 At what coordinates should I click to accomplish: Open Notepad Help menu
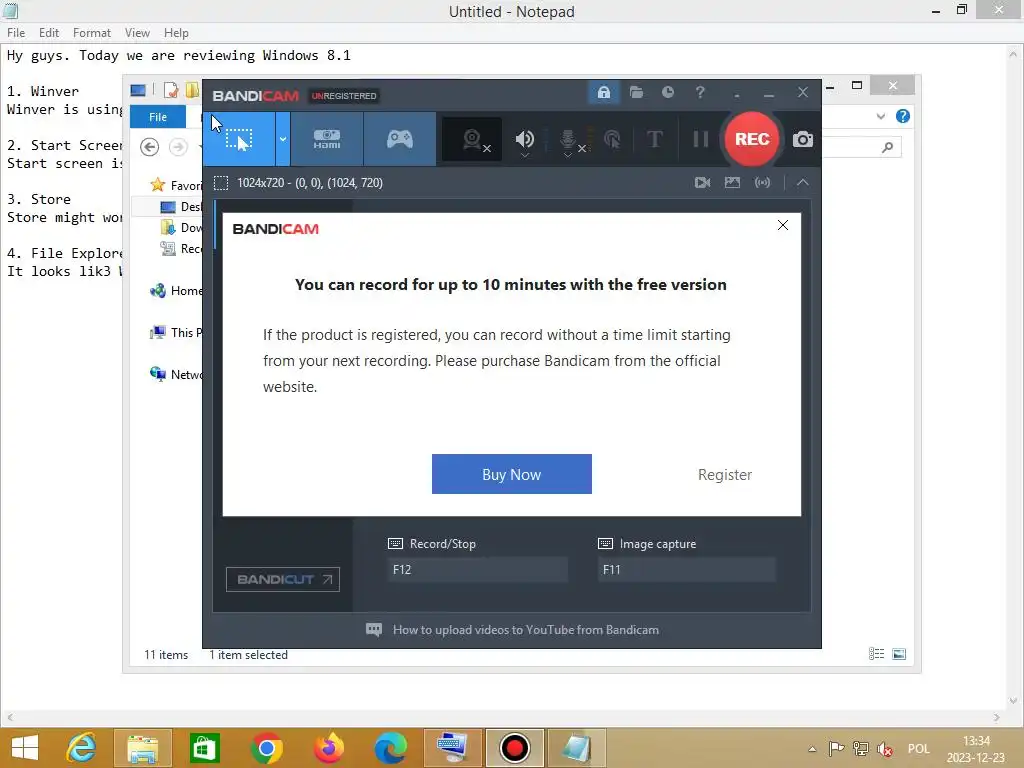[x=176, y=33]
